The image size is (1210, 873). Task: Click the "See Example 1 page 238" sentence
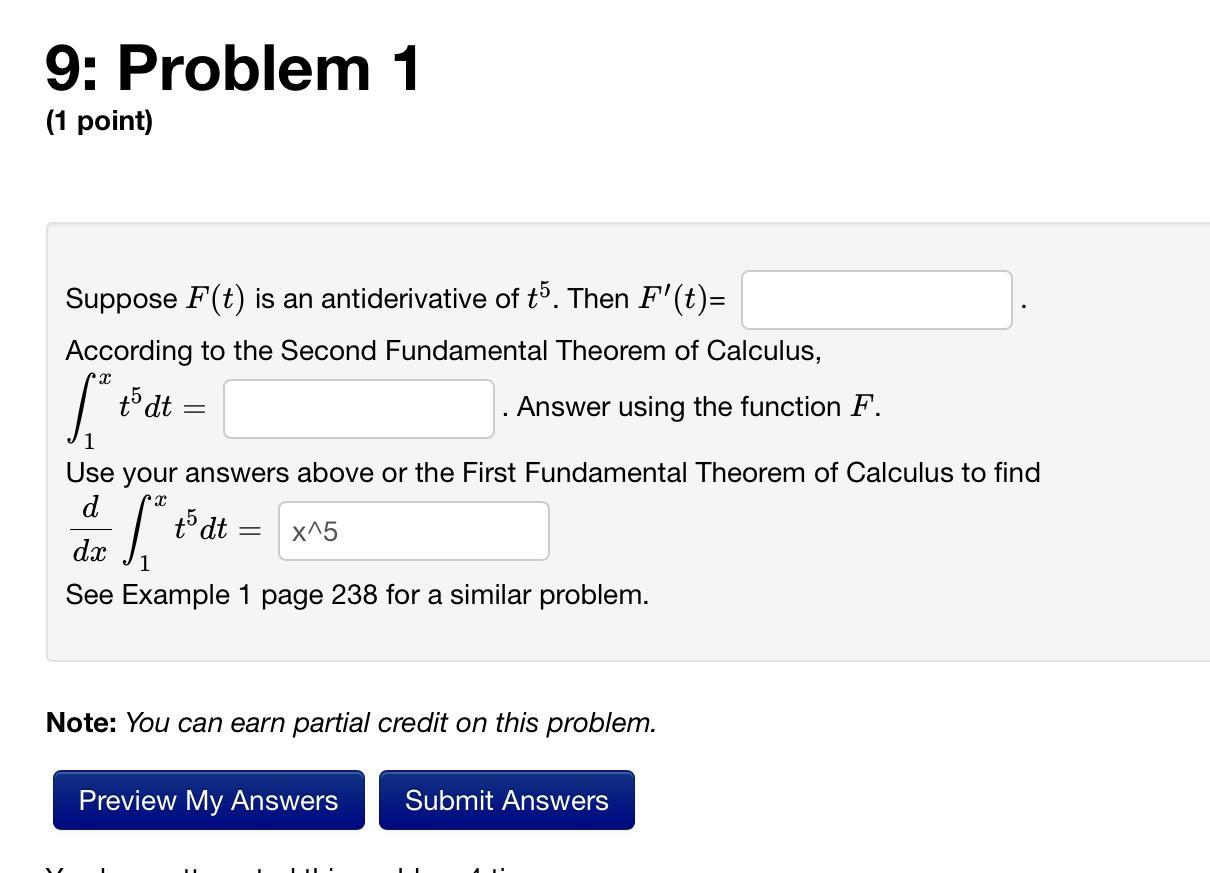click(357, 595)
